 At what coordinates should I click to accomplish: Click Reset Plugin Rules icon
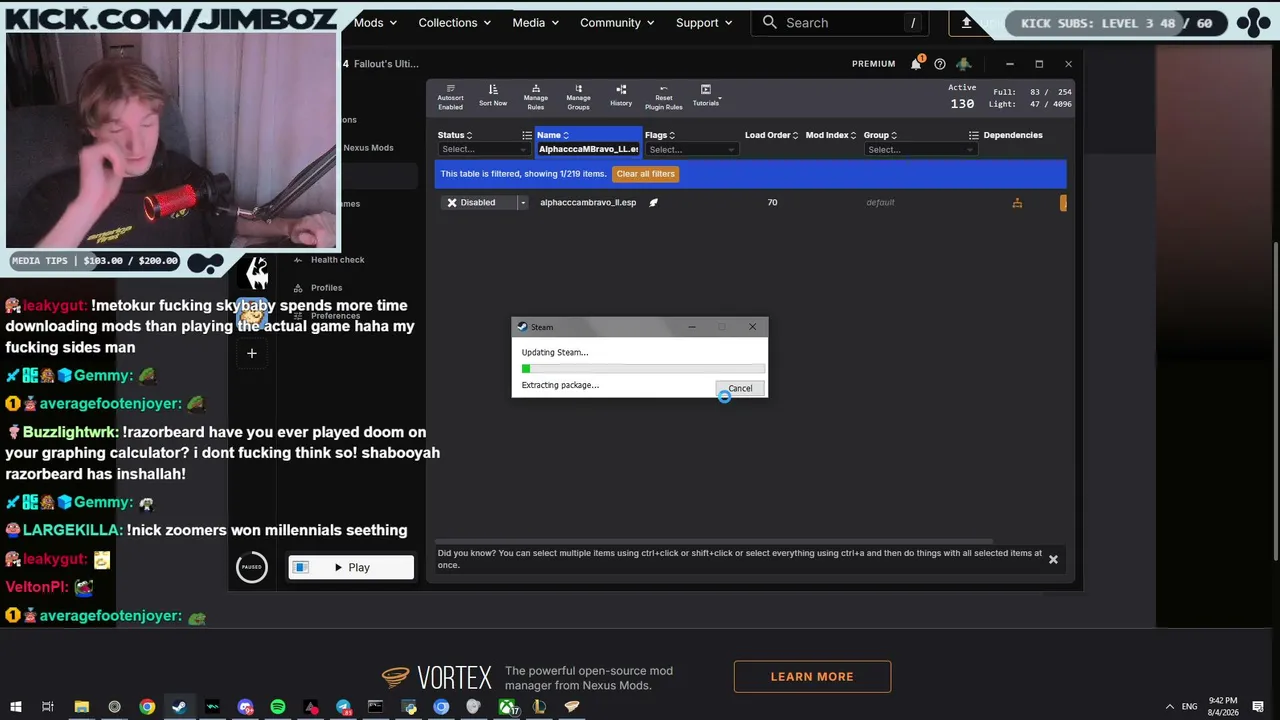[663, 96]
